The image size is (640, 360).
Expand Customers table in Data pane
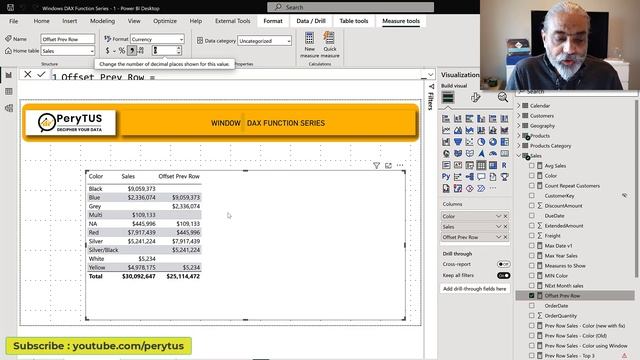pos(519,116)
